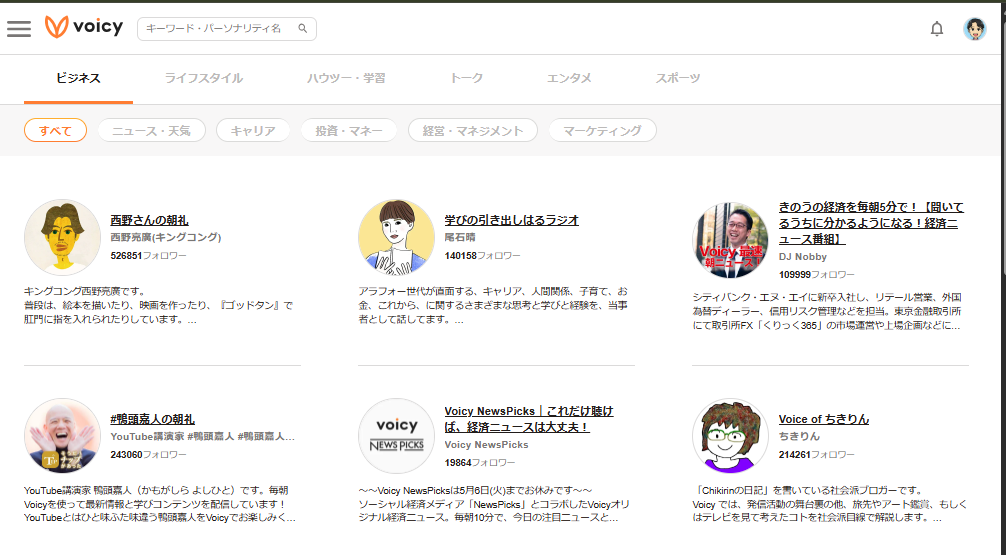Open the user profile avatar
The height and width of the screenshot is (555, 1006).
pyautogui.click(x=975, y=29)
